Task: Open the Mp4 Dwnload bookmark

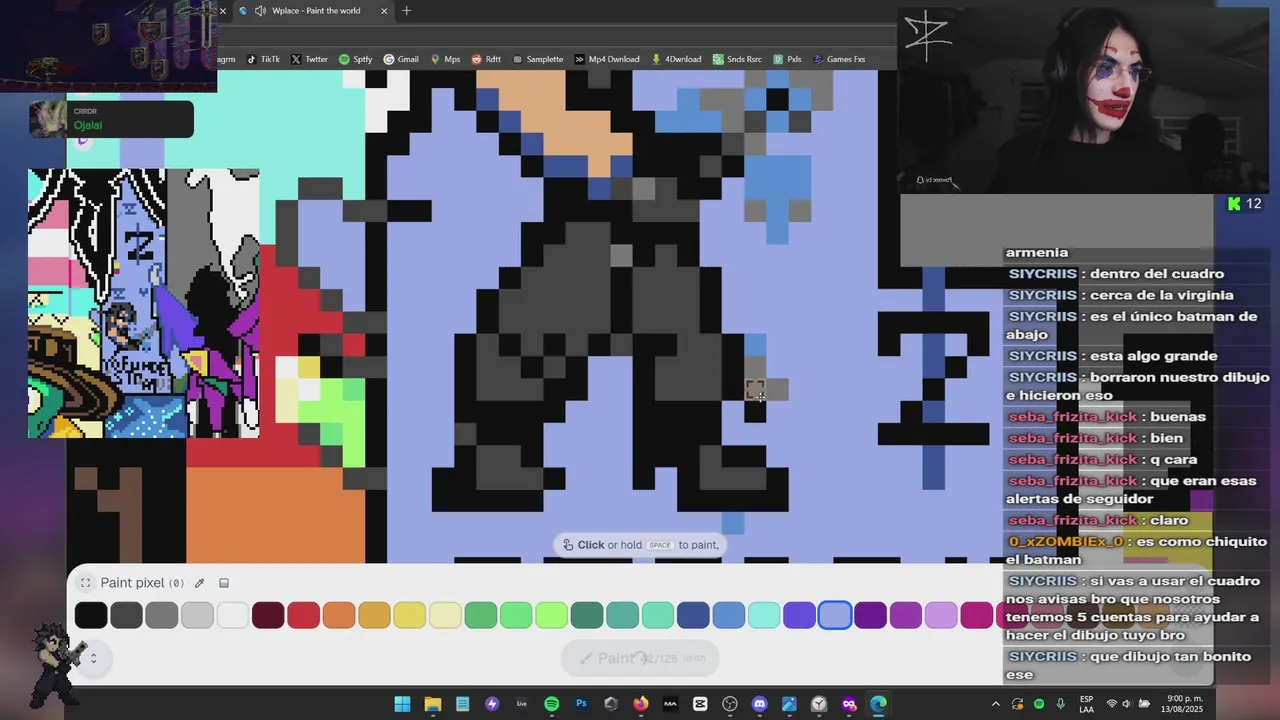Action: pos(607,59)
